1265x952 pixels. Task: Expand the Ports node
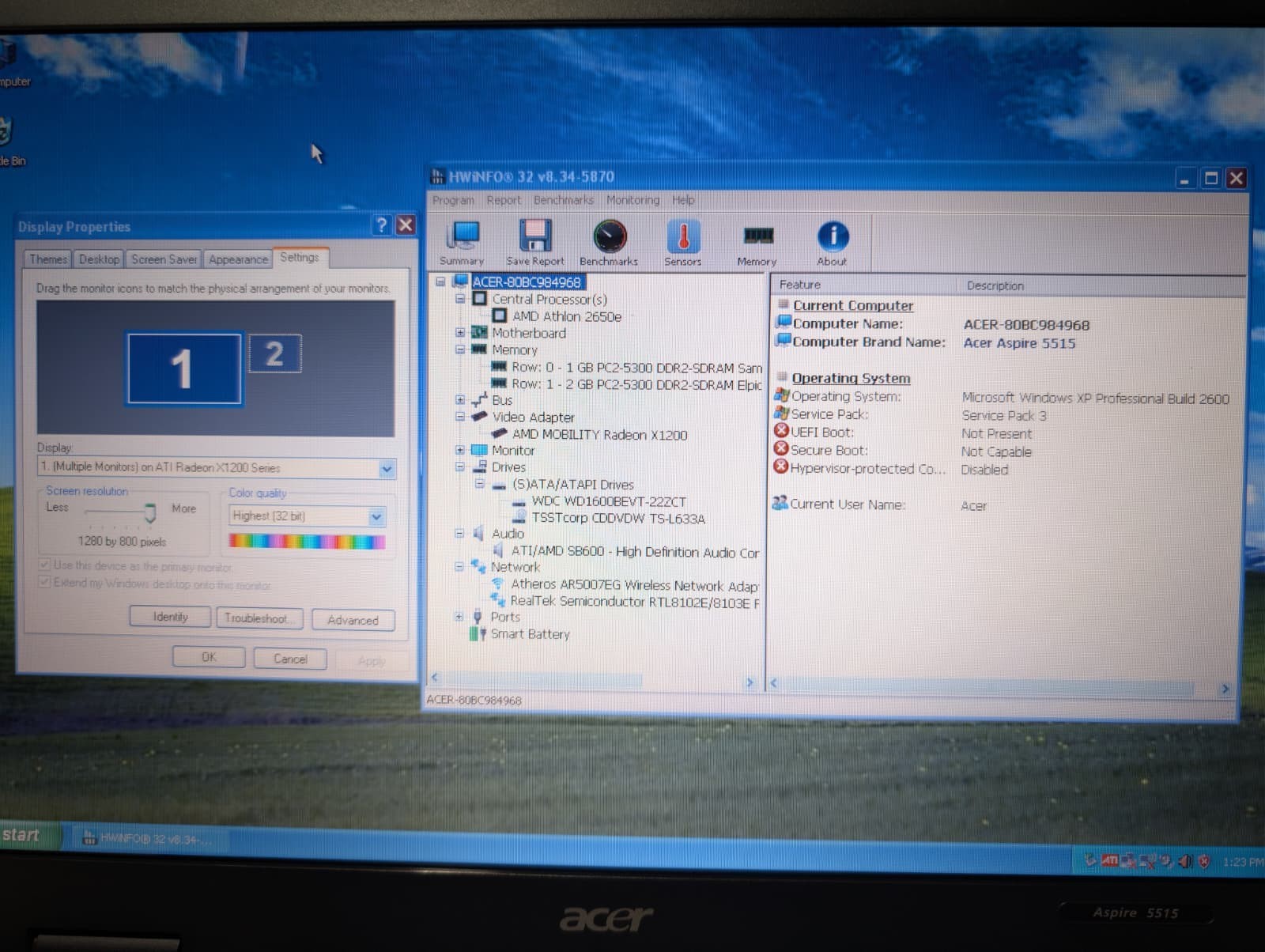pyautogui.click(x=459, y=616)
